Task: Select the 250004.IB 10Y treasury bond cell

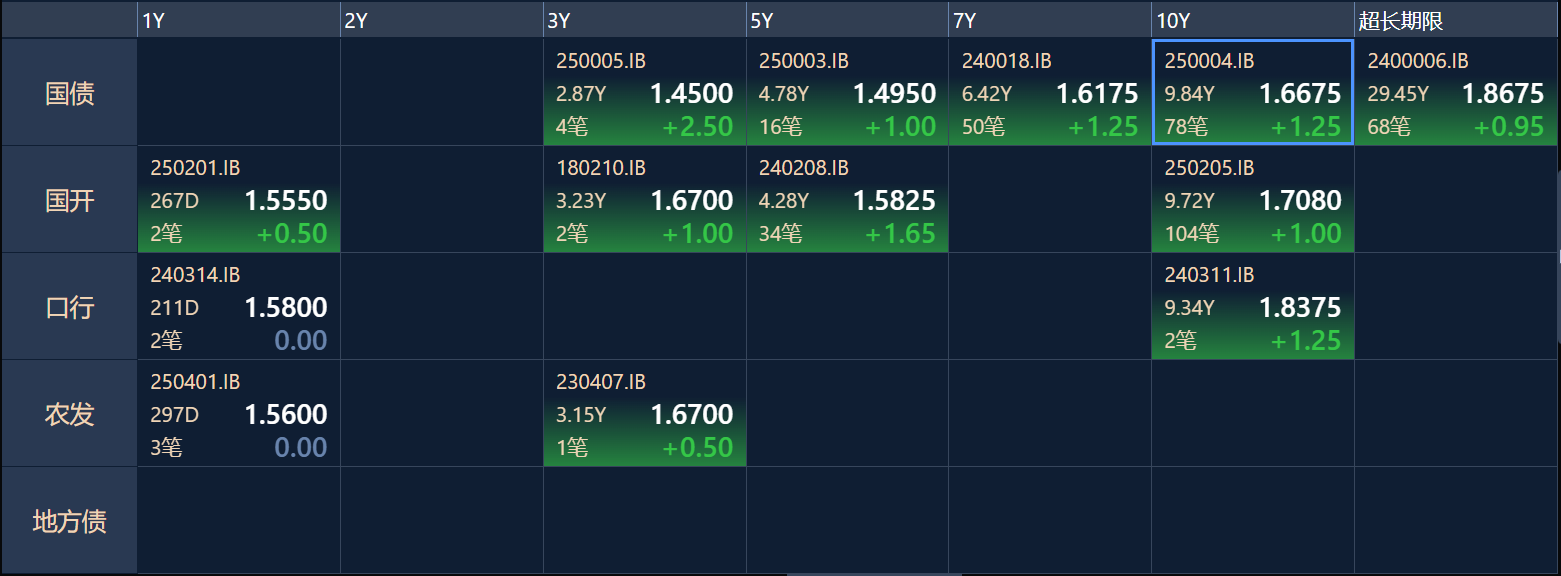Action: pos(1252,93)
